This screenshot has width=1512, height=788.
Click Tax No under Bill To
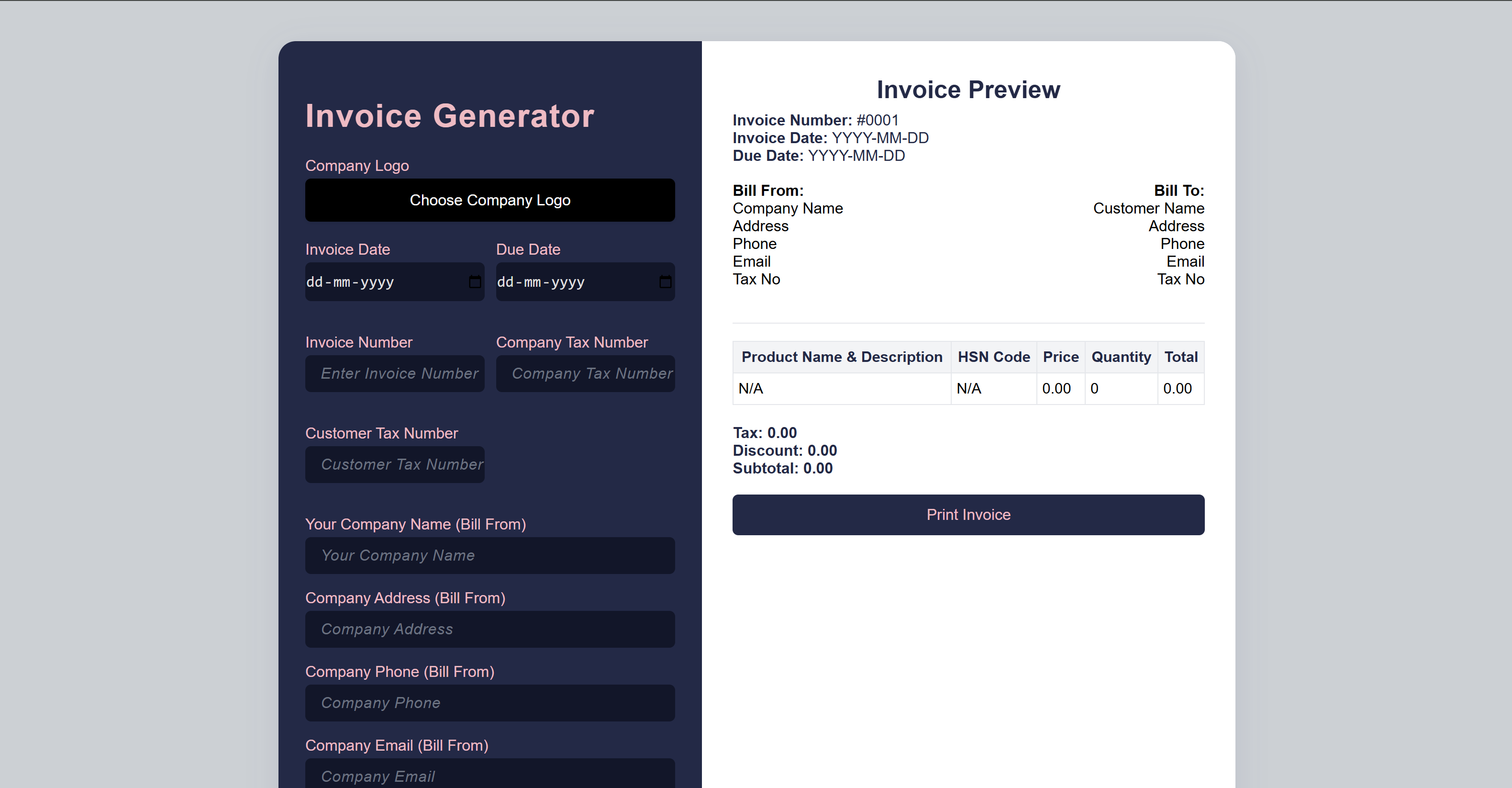(1180, 280)
